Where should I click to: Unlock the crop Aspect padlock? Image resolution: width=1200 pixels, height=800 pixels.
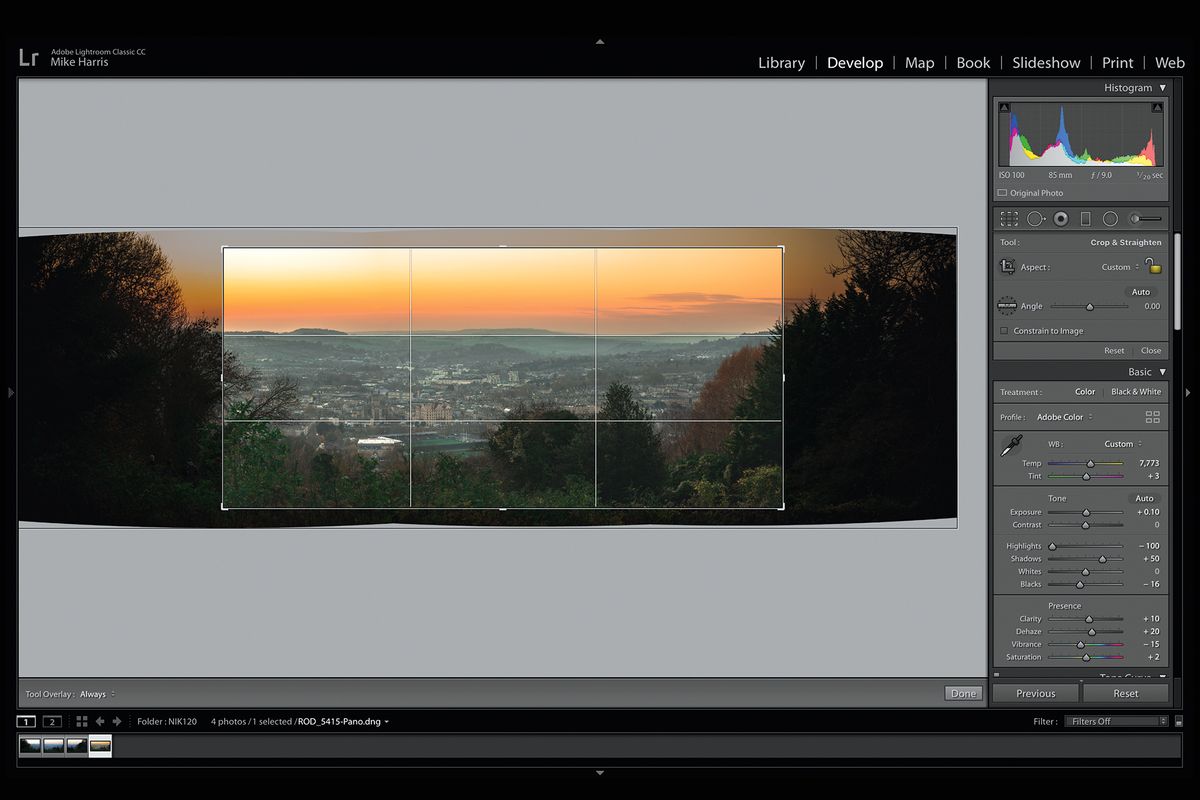(1155, 266)
